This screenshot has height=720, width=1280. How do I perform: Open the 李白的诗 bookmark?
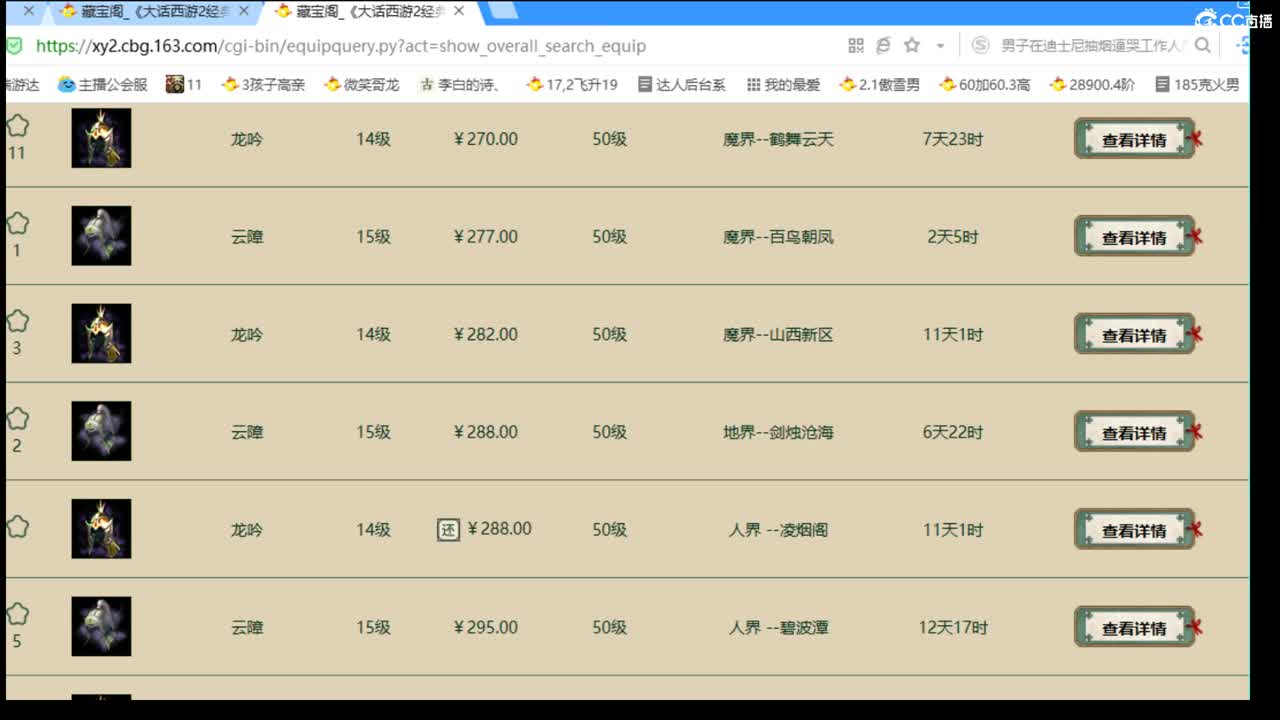tap(460, 85)
